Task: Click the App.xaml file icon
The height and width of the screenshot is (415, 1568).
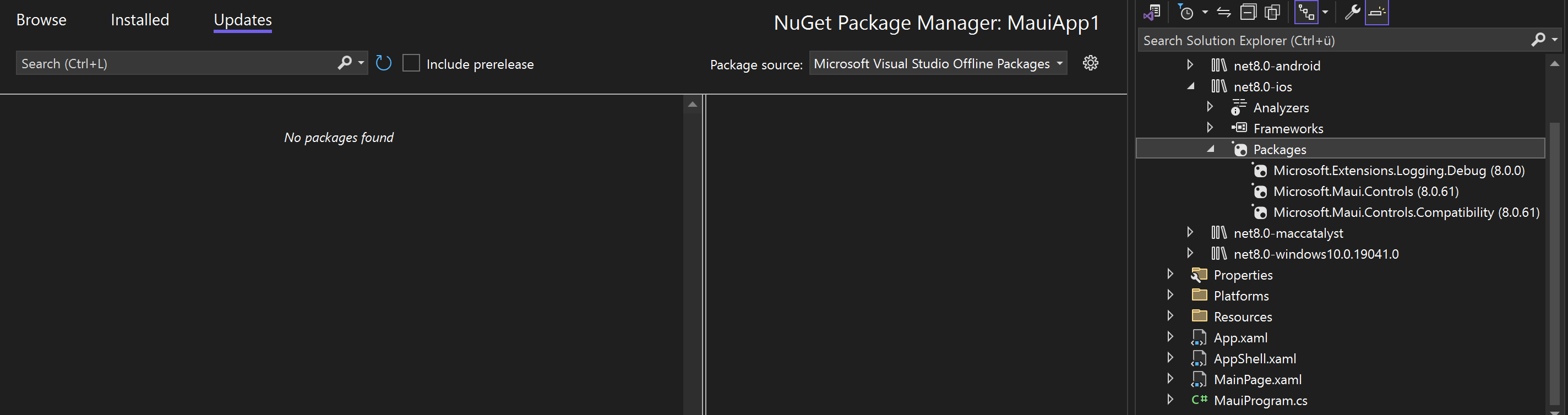Action: click(1199, 337)
